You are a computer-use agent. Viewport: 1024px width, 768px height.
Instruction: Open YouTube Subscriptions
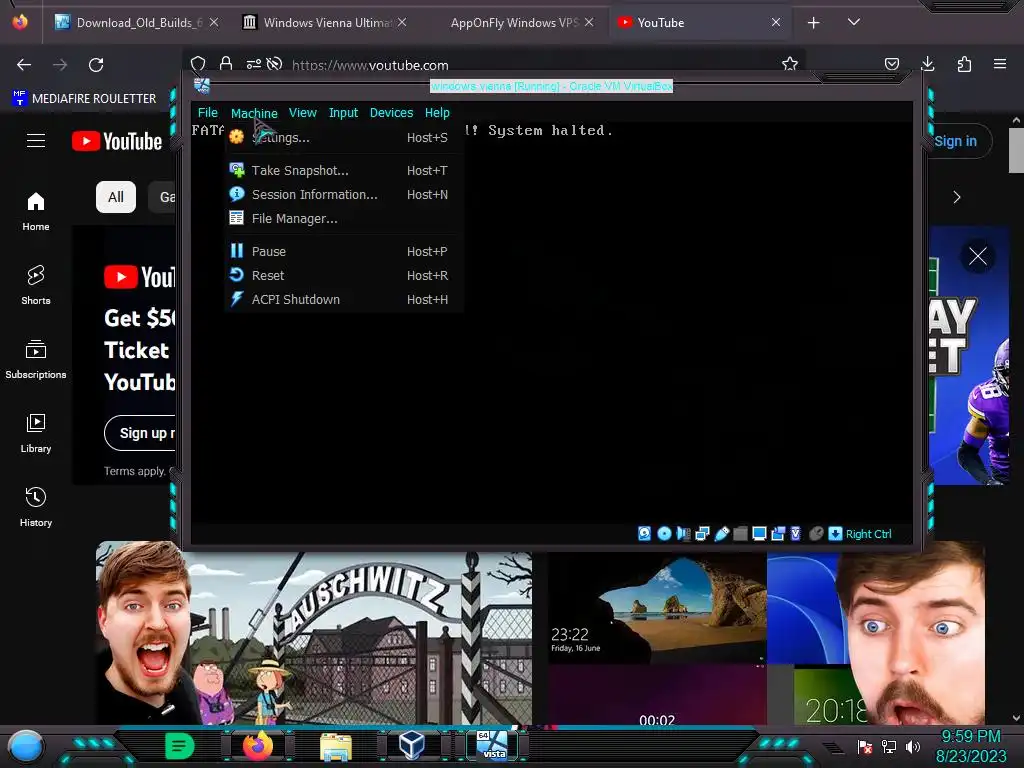pyautogui.click(x=36, y=359)
